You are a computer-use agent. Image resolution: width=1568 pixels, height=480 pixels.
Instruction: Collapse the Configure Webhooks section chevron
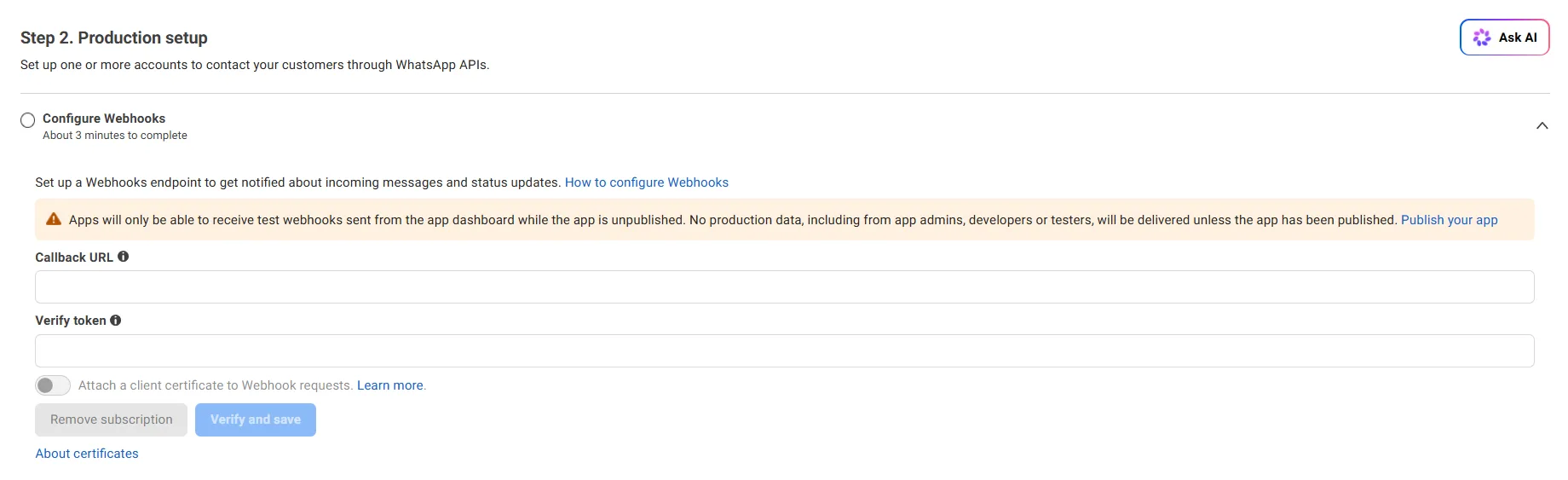[x=1542, y=125]
